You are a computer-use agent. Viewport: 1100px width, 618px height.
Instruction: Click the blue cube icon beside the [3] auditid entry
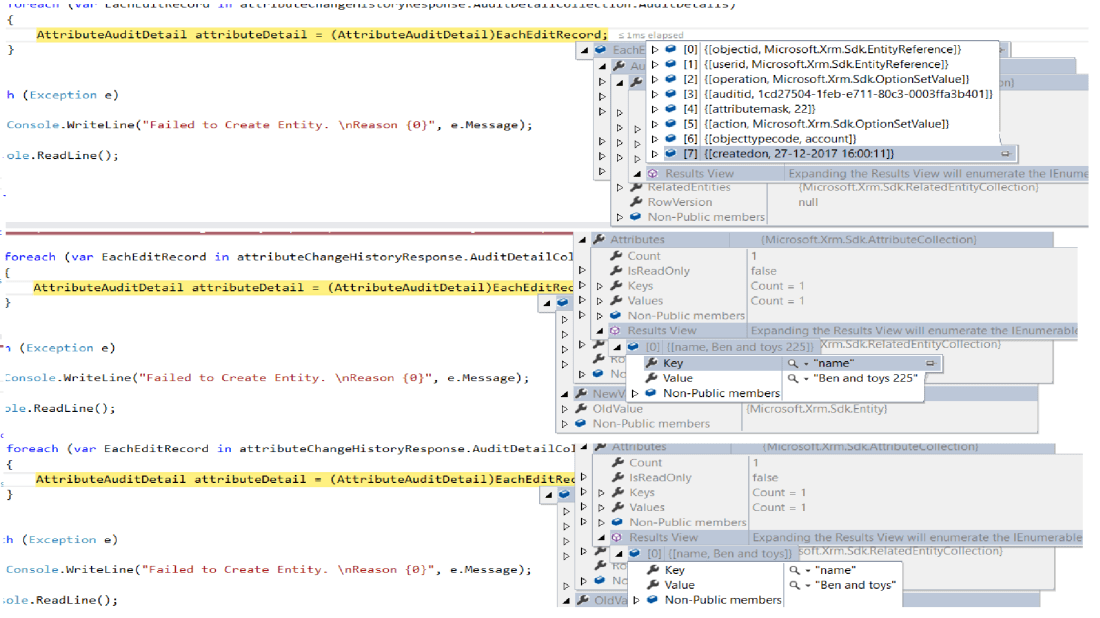coord(671,94)
